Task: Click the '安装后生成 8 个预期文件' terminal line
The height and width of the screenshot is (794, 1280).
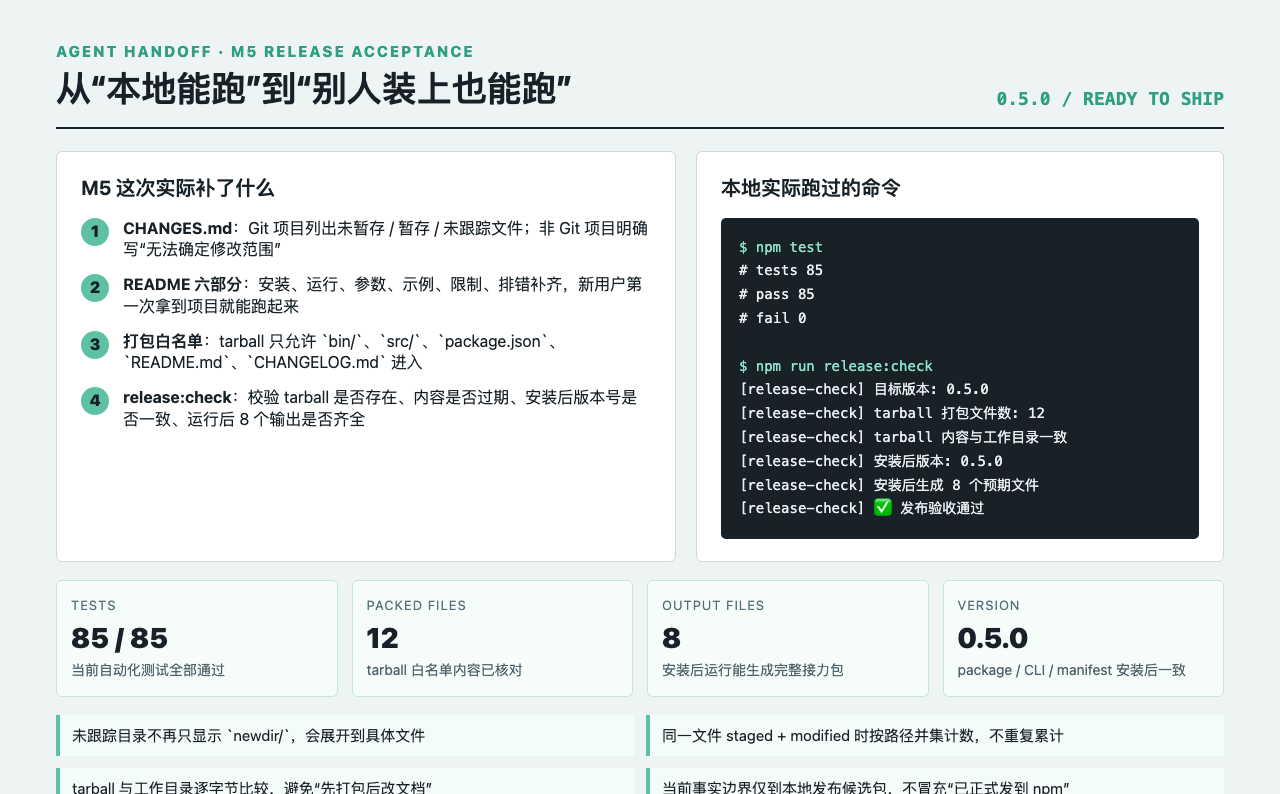Action: [889, 485]
